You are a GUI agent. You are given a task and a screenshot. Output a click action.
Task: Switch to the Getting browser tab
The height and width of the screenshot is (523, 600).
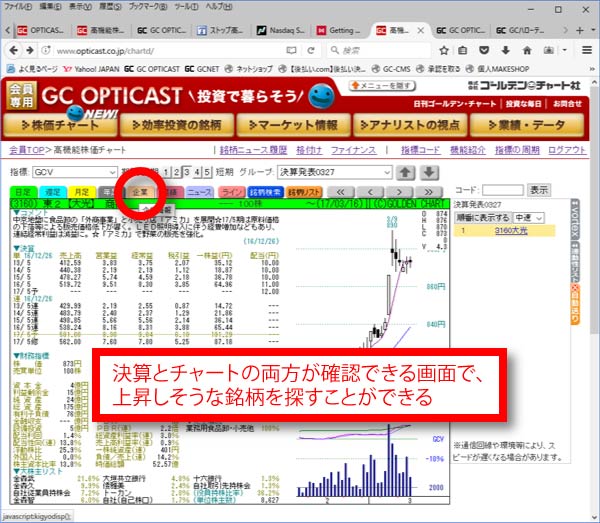(x=339, y=30)
